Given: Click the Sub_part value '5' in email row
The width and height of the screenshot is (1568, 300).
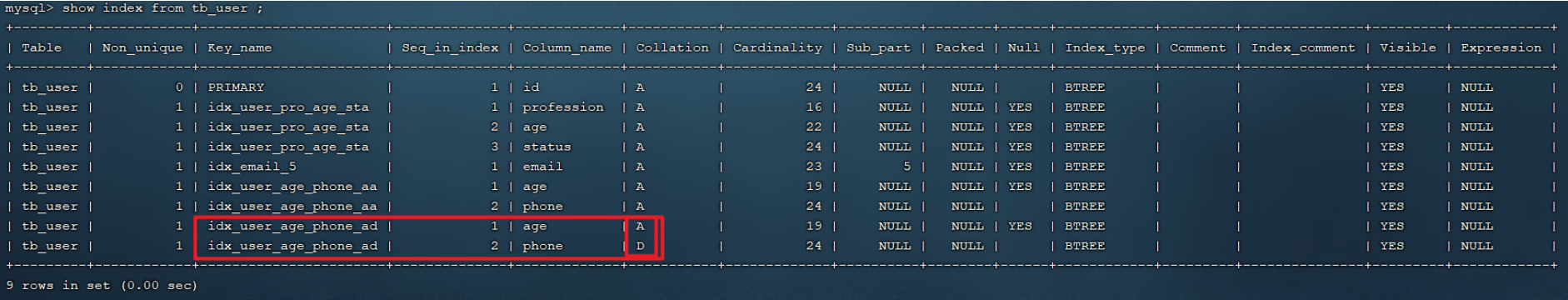Looking at the screenshot, I should [907, 167].
